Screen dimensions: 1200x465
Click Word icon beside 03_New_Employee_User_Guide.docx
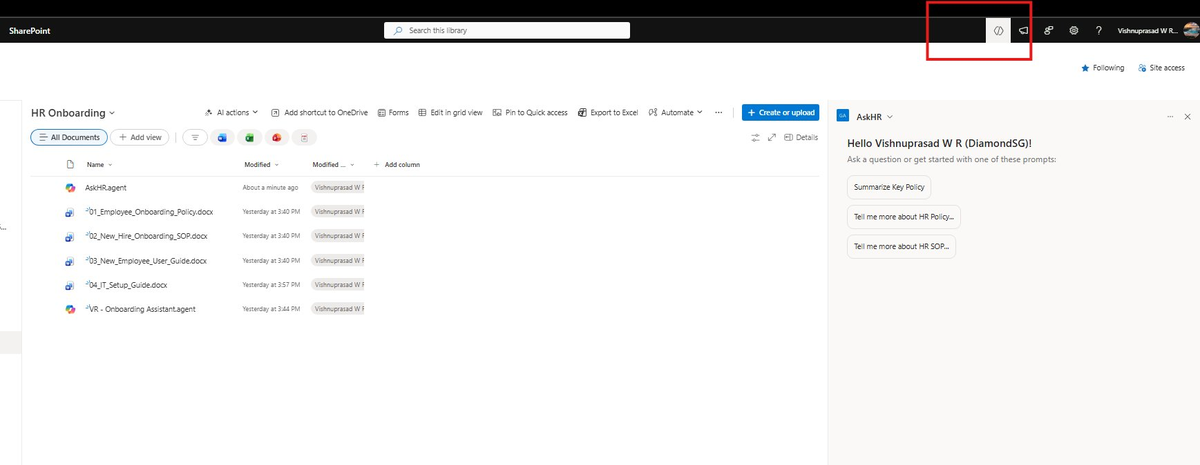[x=70, y=261]
